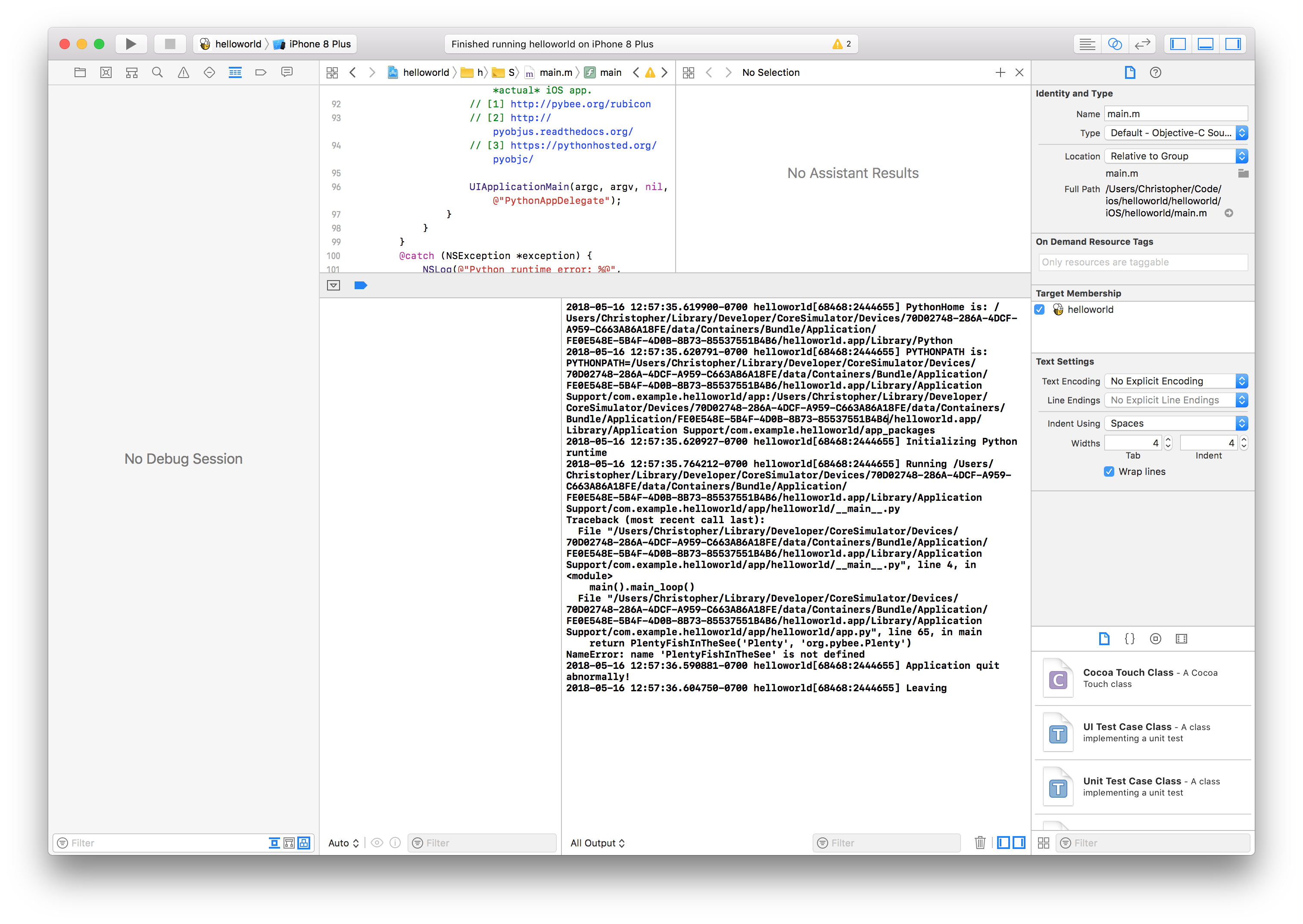The width and height of the screenshot is (1303, 924).
Task: Jump to next issue in editor
Action: point(664,72)
